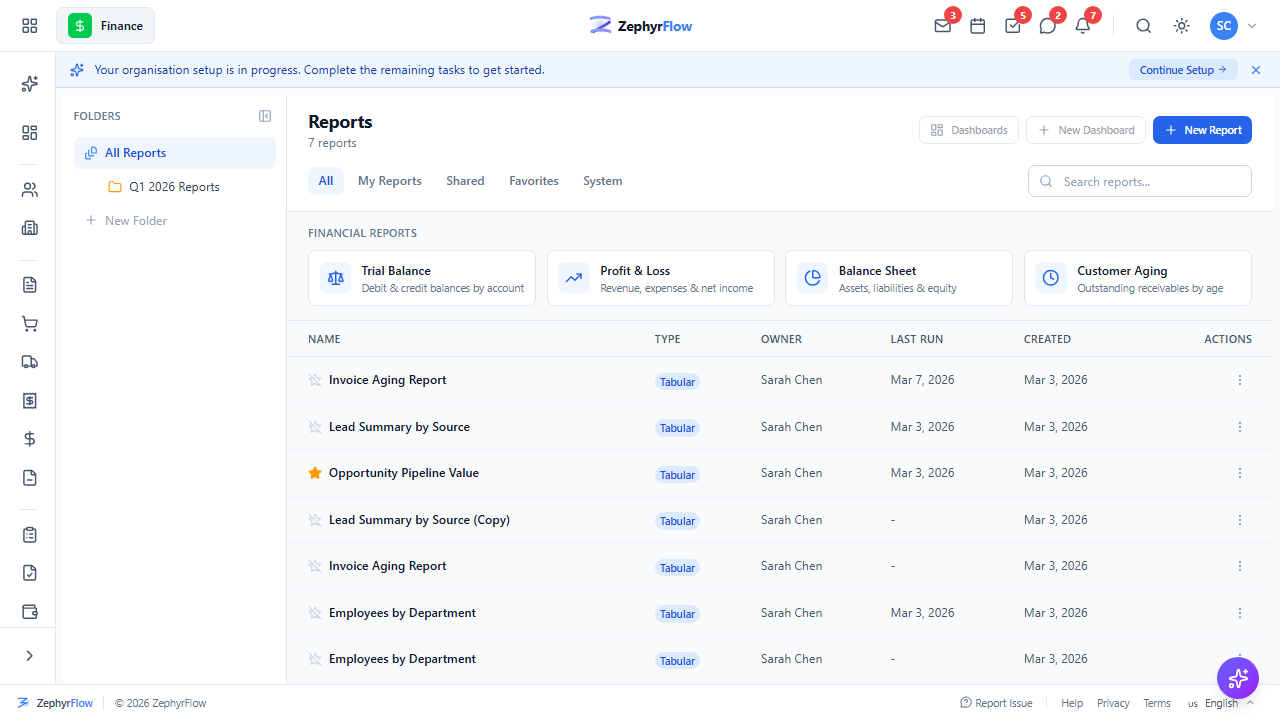Open the mail inbox icon with badge 3

point(942,26)
